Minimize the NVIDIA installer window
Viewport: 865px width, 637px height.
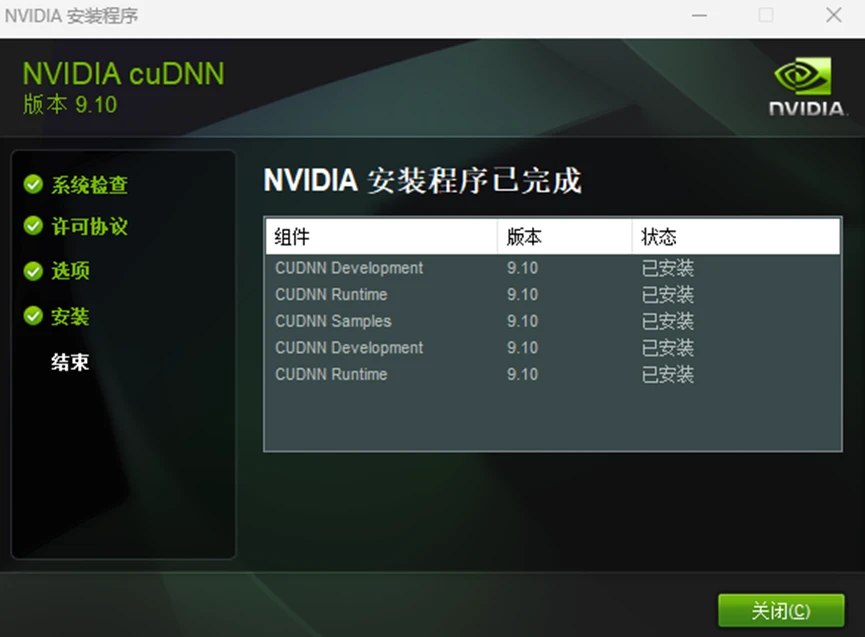(x=700, y=15)
